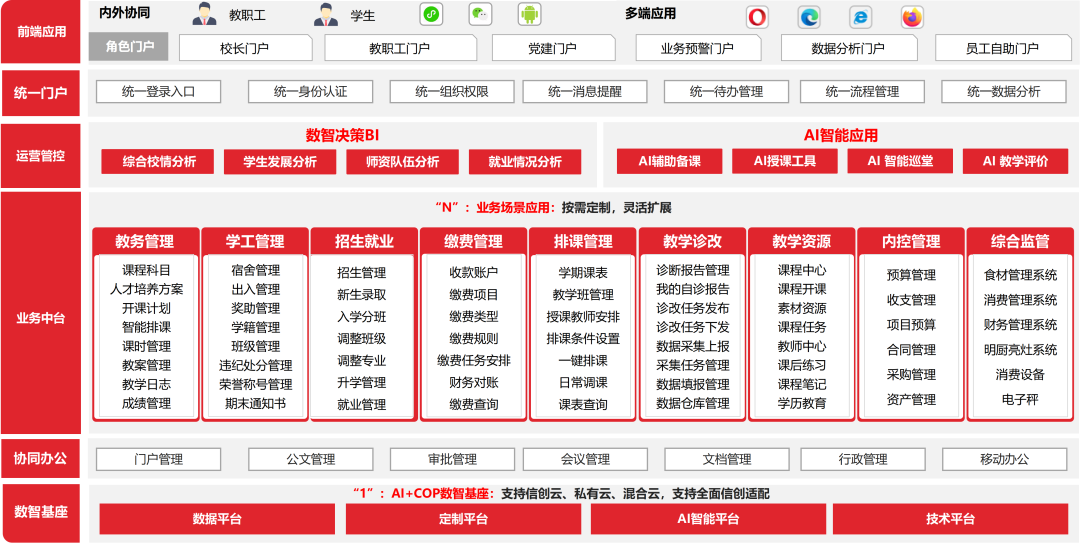The image size is (1080, 544).
Task: Open the 教职工门户 portal tab
Action: (399, 48)
